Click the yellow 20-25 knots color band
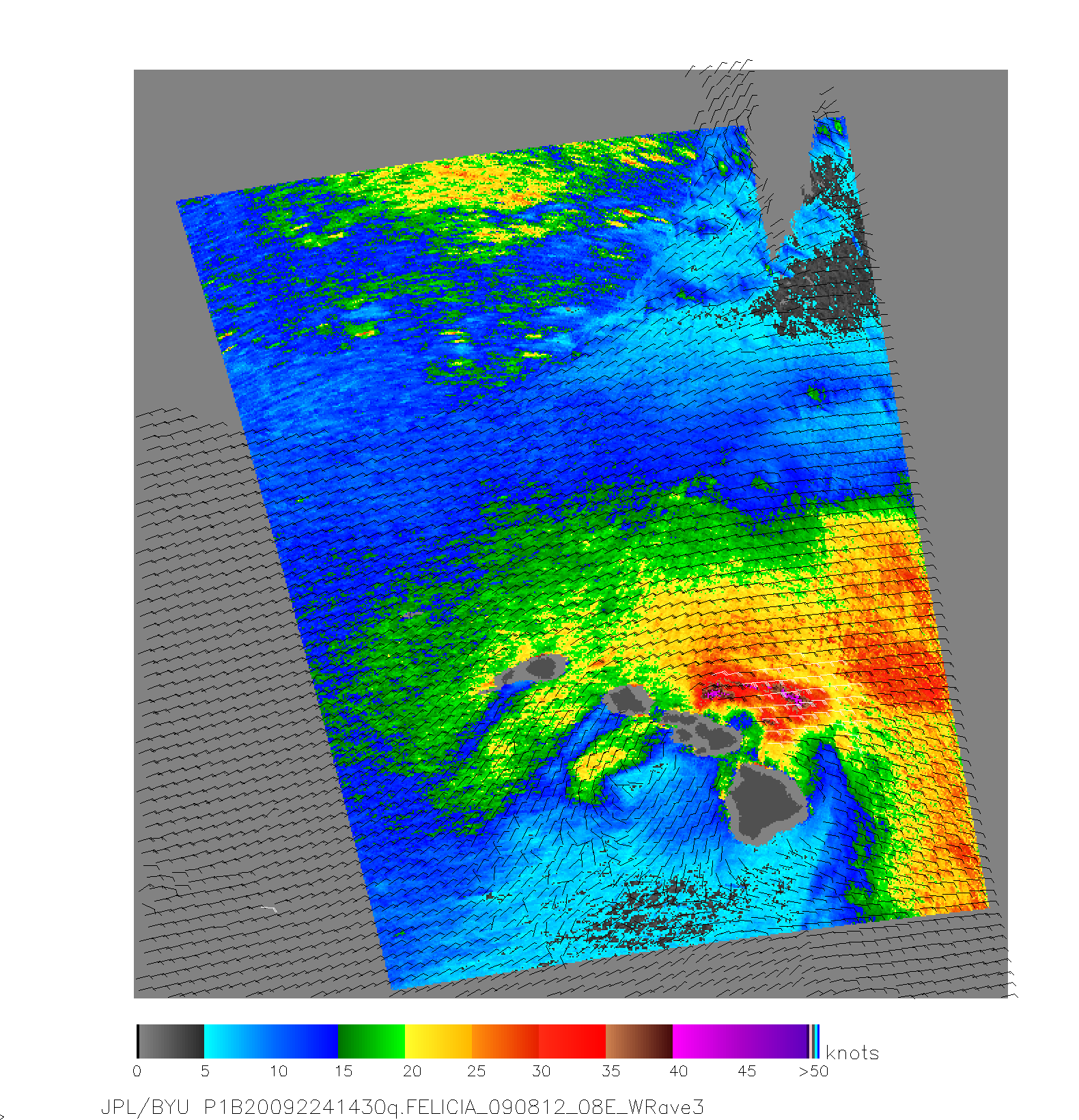 (439, 1041)
